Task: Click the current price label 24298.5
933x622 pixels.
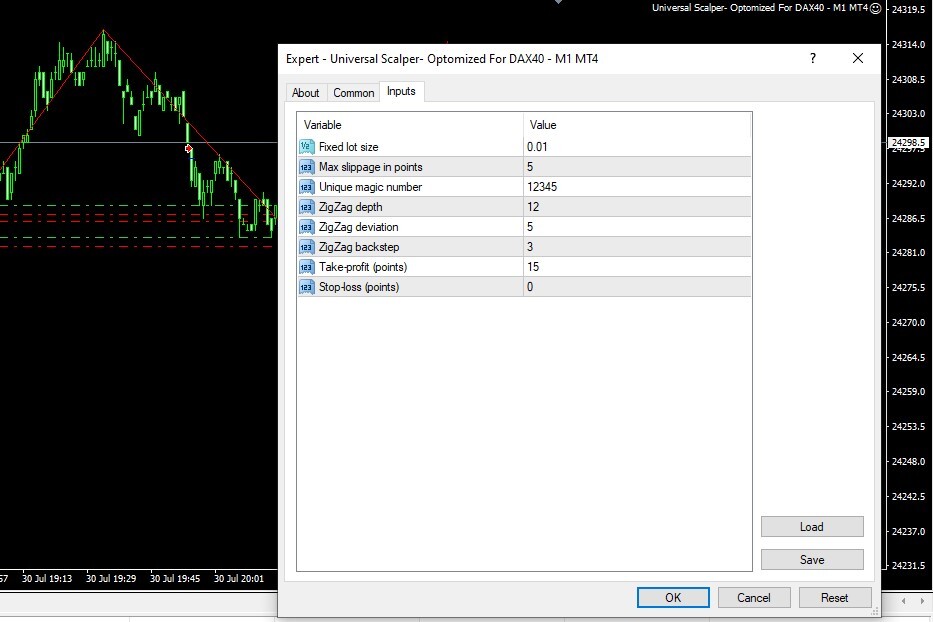Action: click(908, 143)
